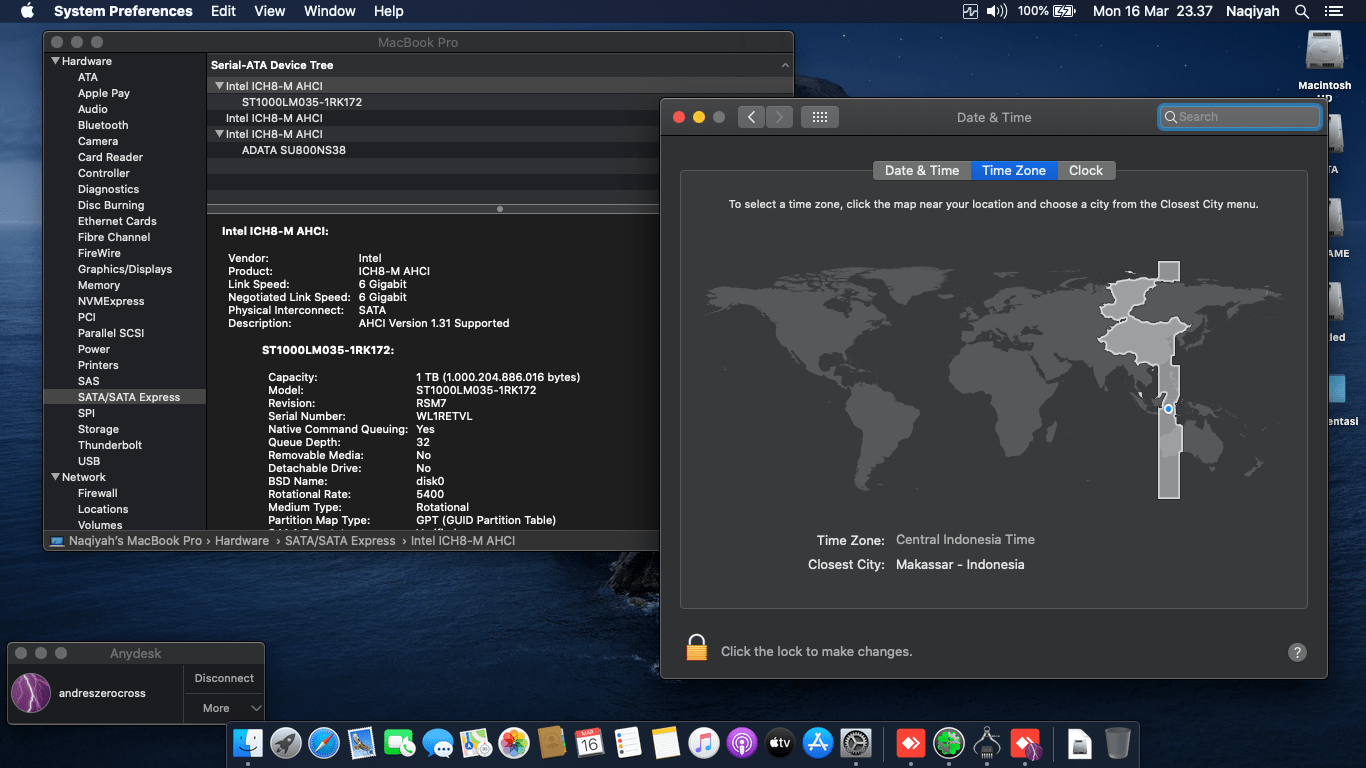Screen dimensions: 1366x768
Task: Open Window menu
Action: [330, 11]
